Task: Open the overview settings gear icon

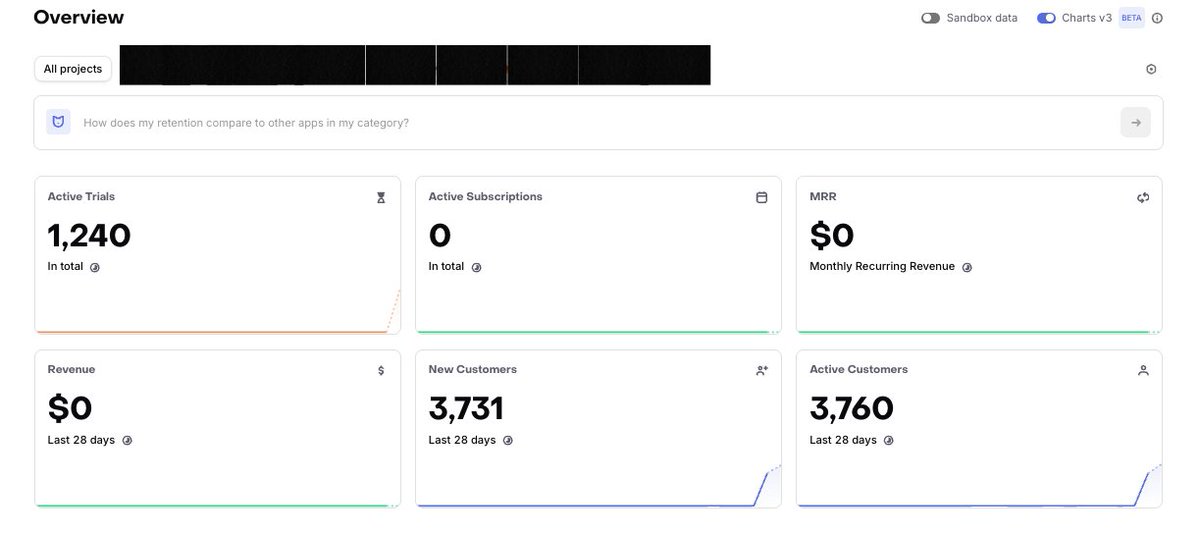Action: (1151, 69)
